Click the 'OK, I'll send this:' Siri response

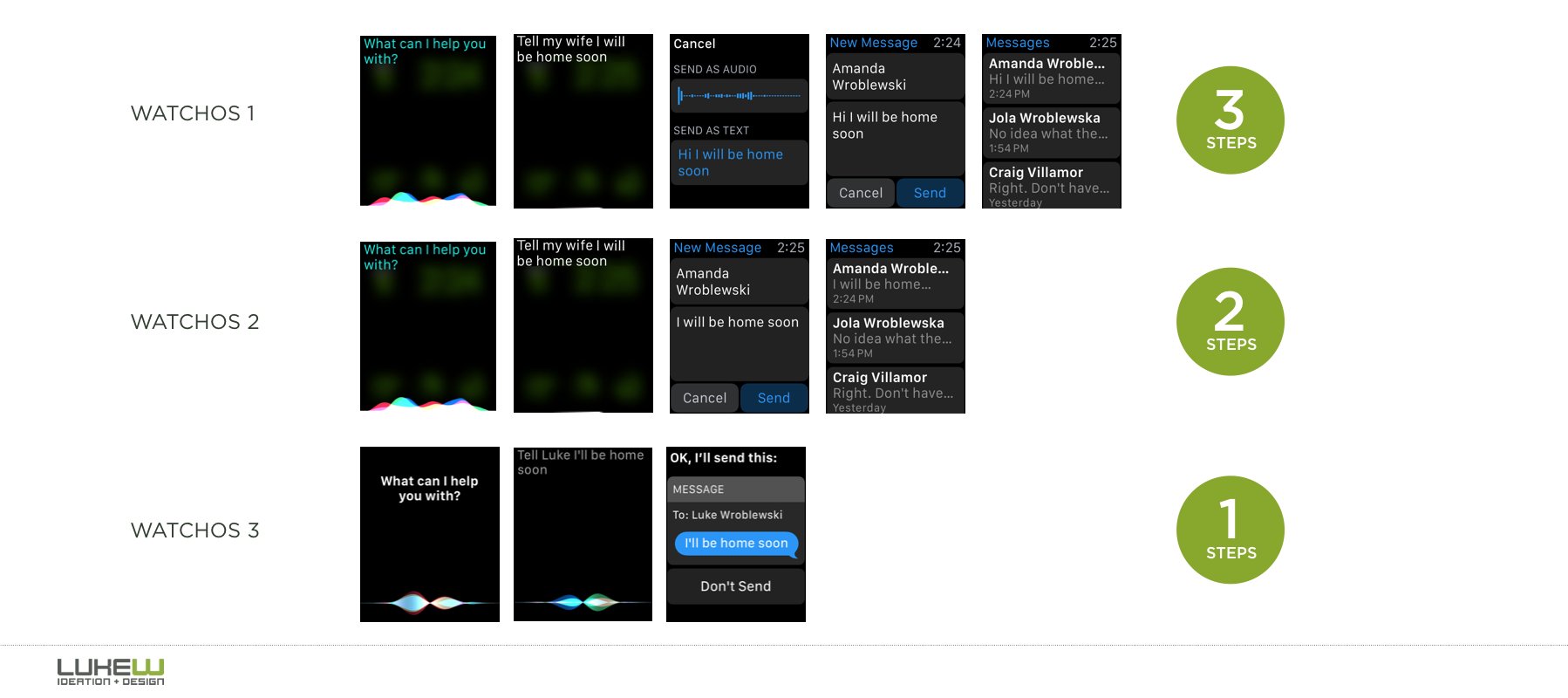[723, 458]
